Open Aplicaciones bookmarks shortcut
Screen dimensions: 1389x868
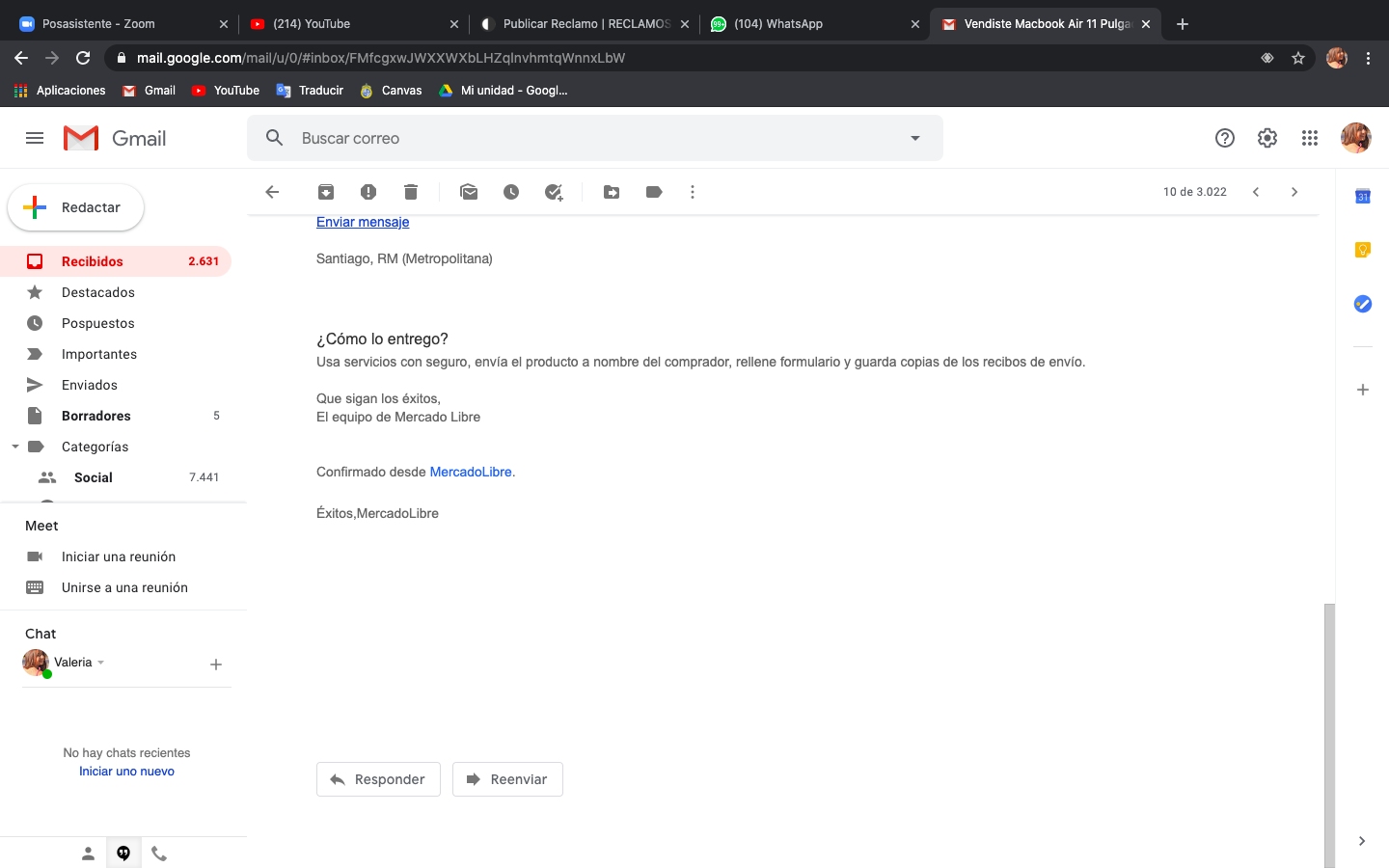tap(60, 91)
